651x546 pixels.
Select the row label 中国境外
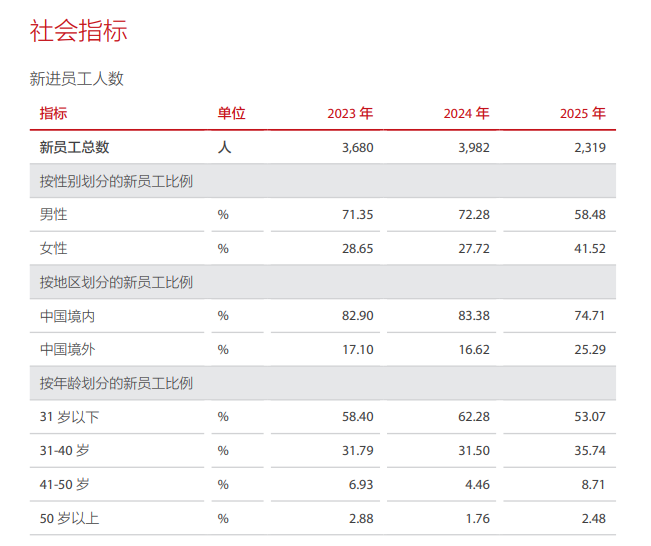pos(67,349)
